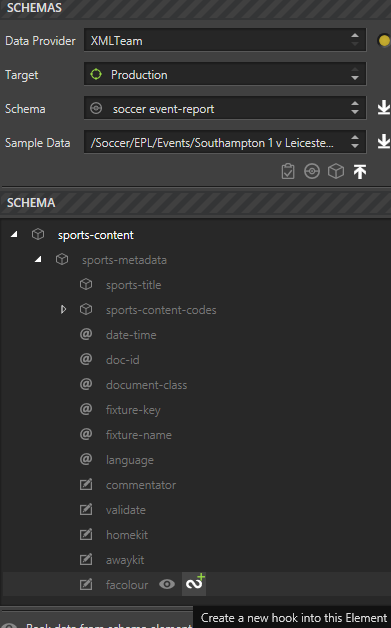Click the circled icon inside the Schema field
Screen dimensions: 391x628
point(96,108)
